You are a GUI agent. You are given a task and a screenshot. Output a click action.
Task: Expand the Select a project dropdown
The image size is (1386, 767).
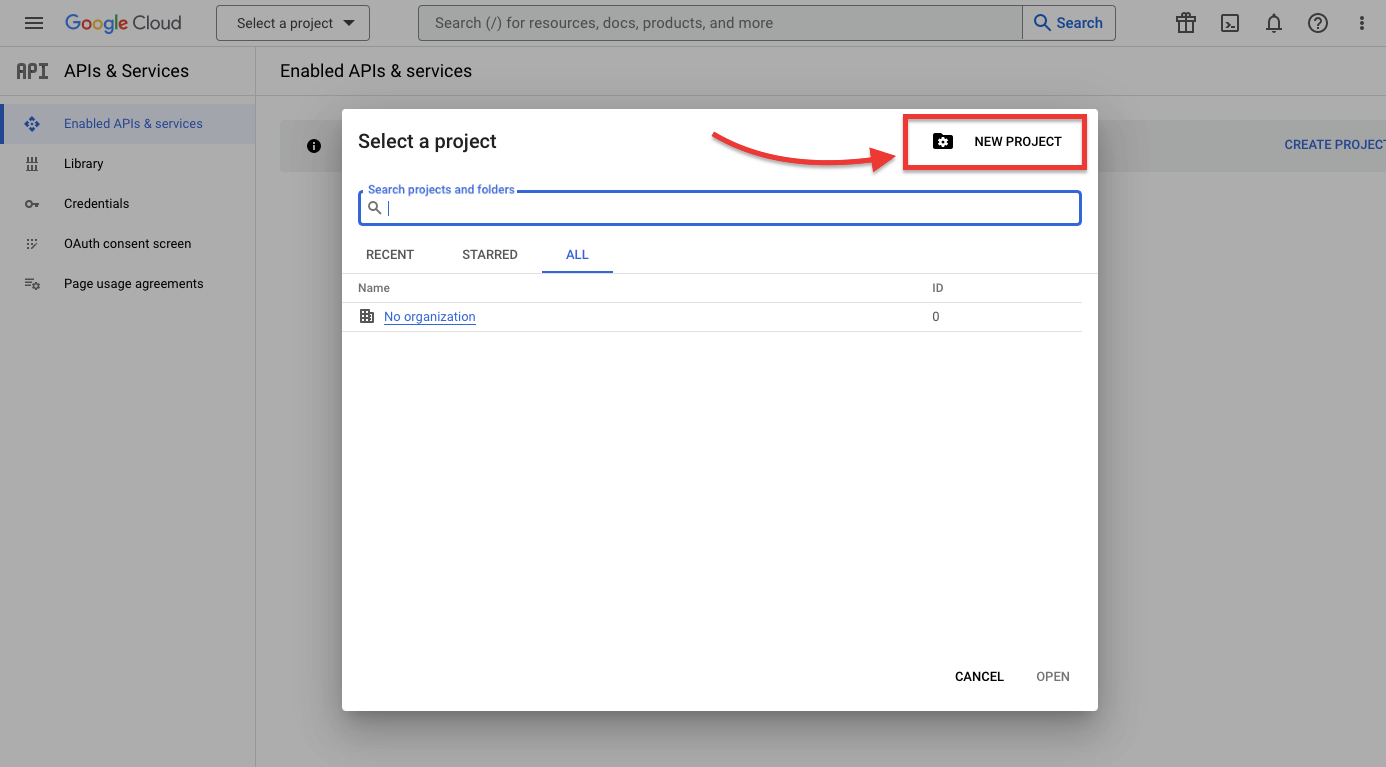pyautogui.click(x=293, y=23)
